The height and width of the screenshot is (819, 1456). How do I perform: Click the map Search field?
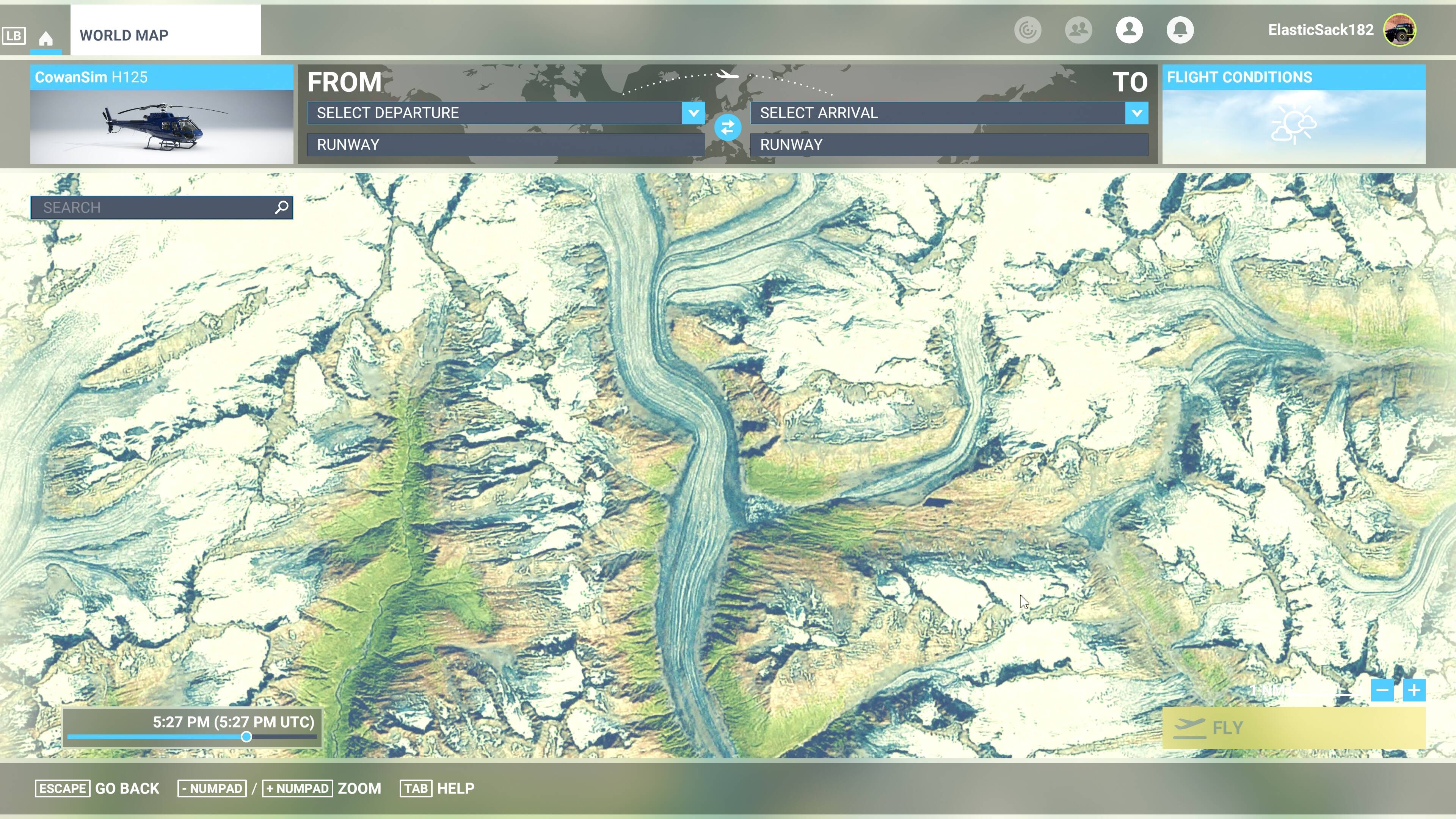coord(162,207)
